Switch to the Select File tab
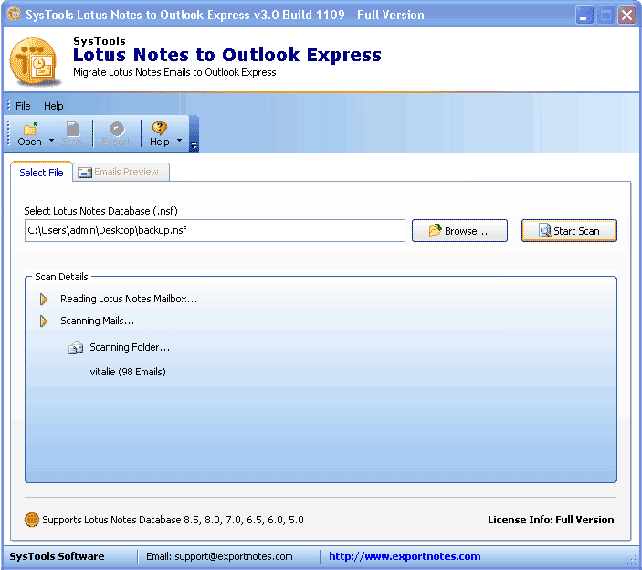This screenshot has width=642, height=570. (x=41, y=172)
